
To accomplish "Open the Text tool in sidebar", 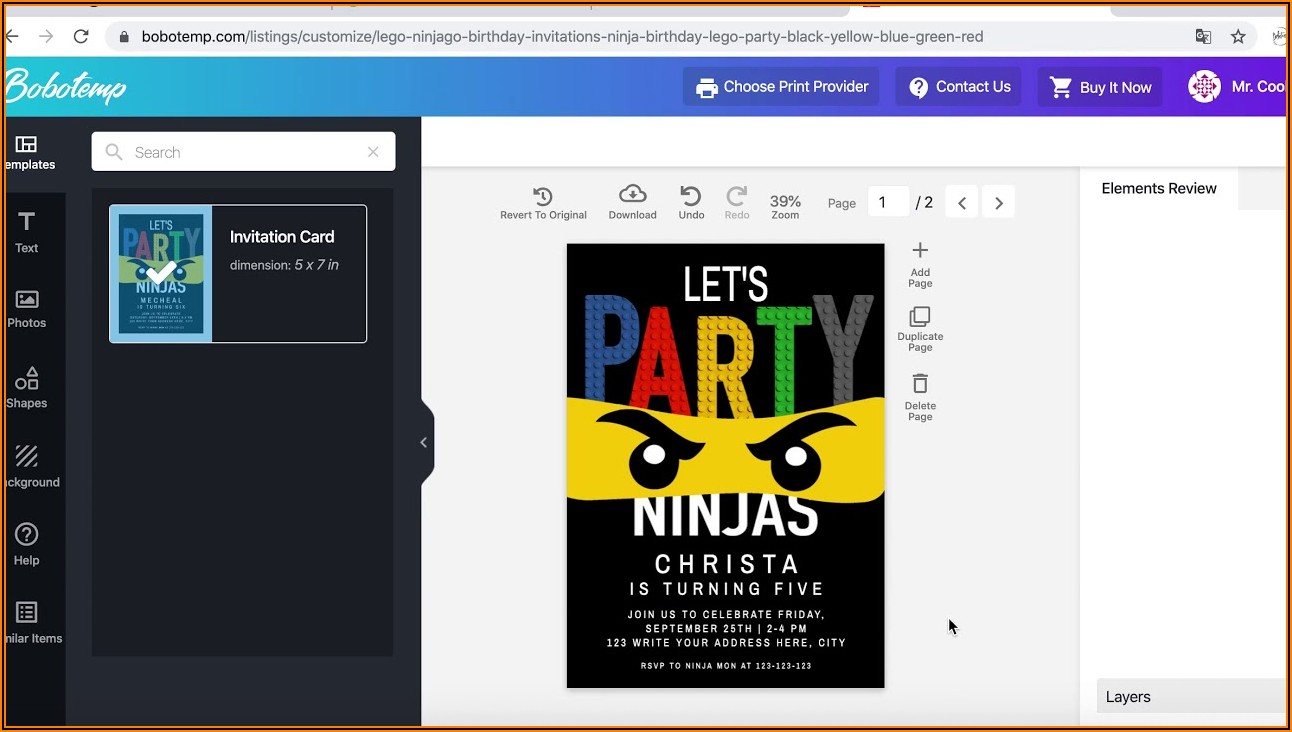I will [27, 231].
